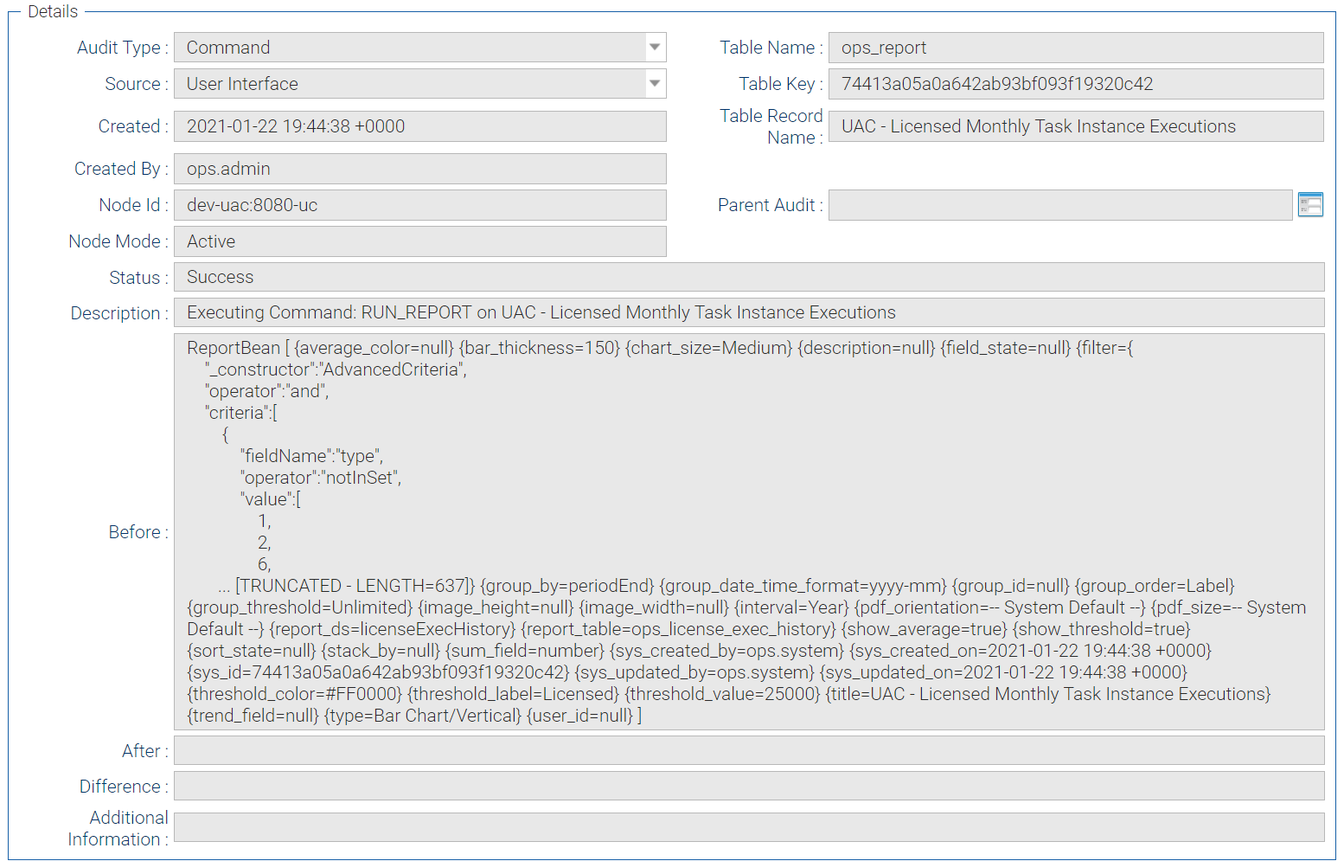Expand the Source dropdown arrow
Image resolution: width=1344 pixels, height=861 pixels.
(654, 84)
